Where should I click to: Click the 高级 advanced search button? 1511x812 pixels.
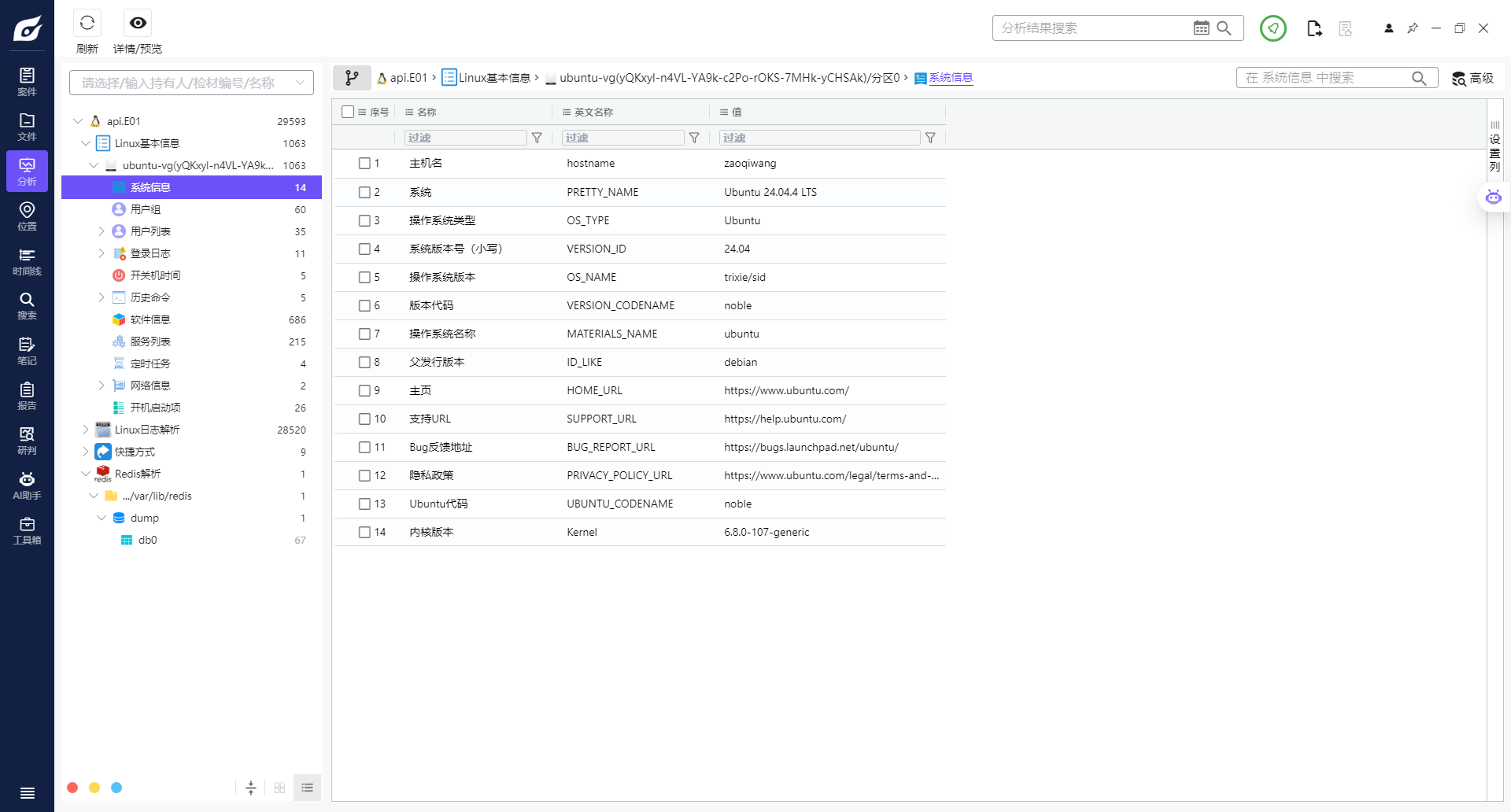point(1472,78)
